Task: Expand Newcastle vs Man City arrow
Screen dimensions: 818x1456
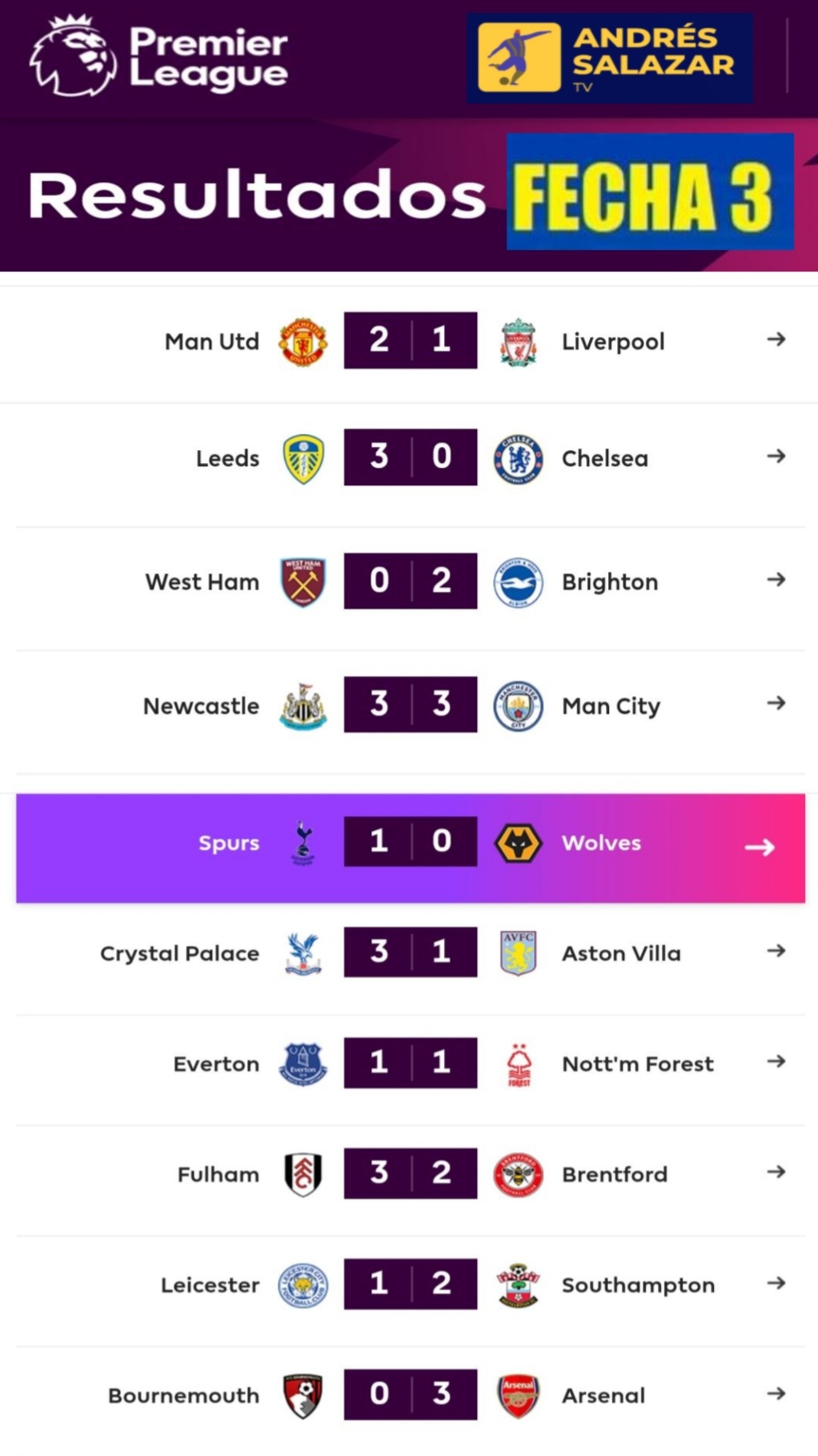Action: tap(776, 703)
